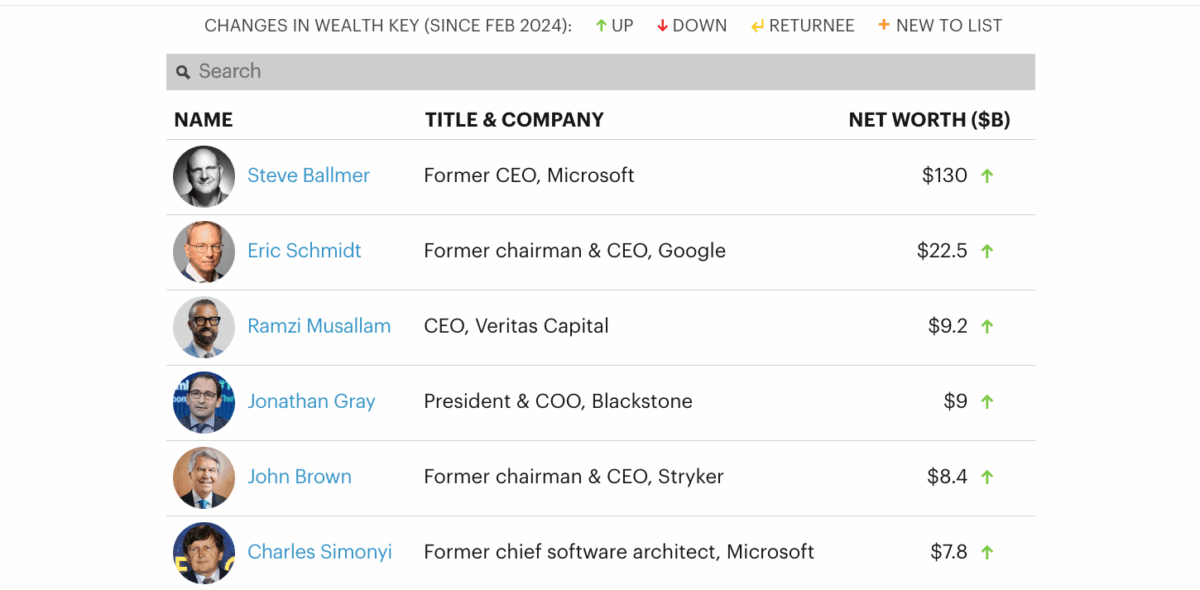1200x590 pixels.
Task: Sort by the NAME column header
Action: click(203, 120)
